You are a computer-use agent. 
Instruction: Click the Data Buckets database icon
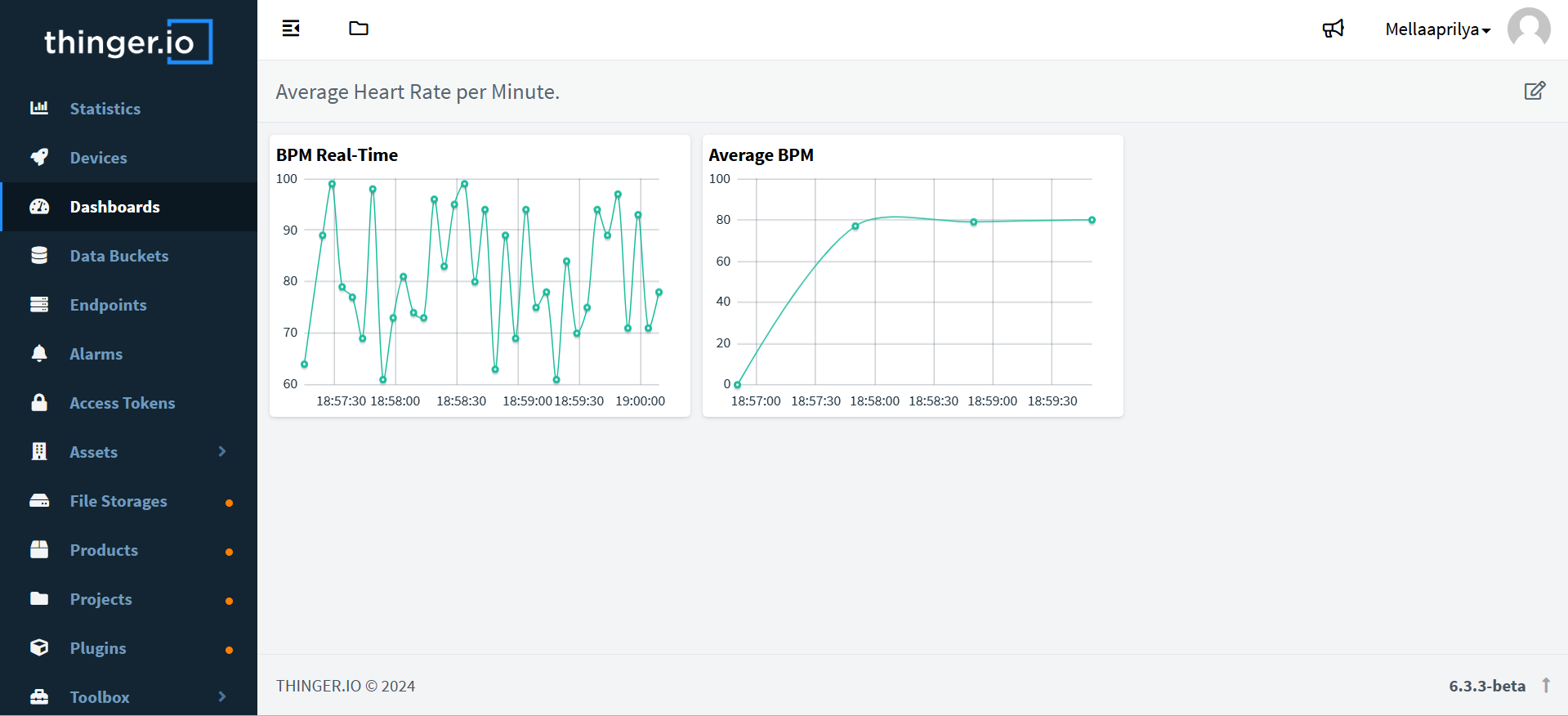coord(39,256)
